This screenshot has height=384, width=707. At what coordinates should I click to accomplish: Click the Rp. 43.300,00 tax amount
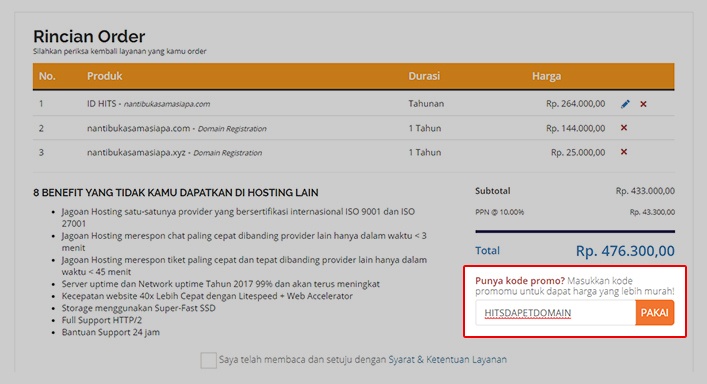[x=652, y=212]
